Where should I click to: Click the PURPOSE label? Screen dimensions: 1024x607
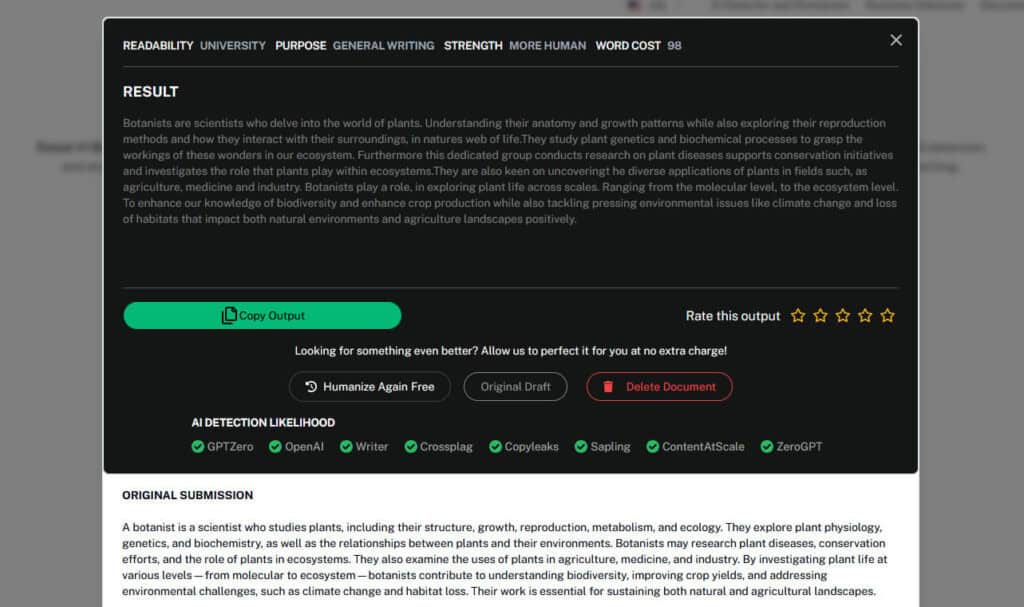pos(300,46)
